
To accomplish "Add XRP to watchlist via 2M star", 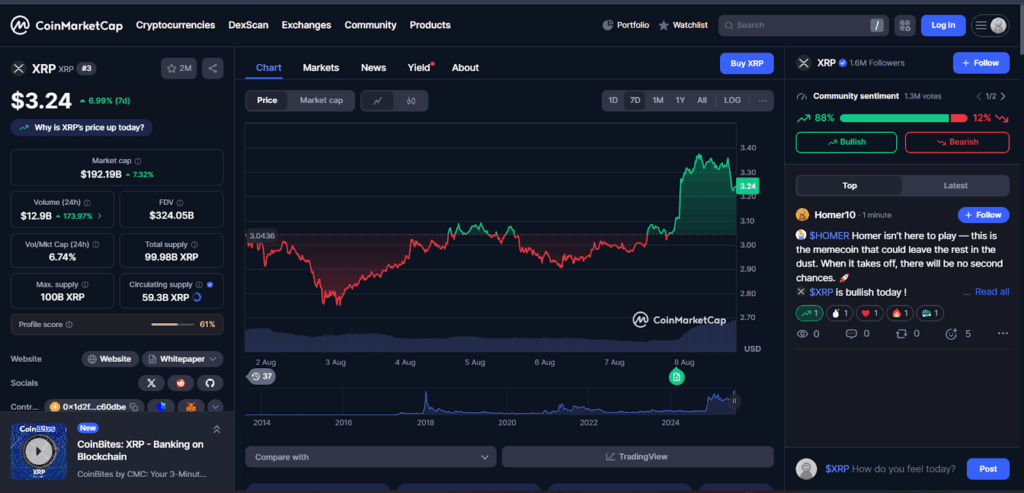I will coord(179,68).
